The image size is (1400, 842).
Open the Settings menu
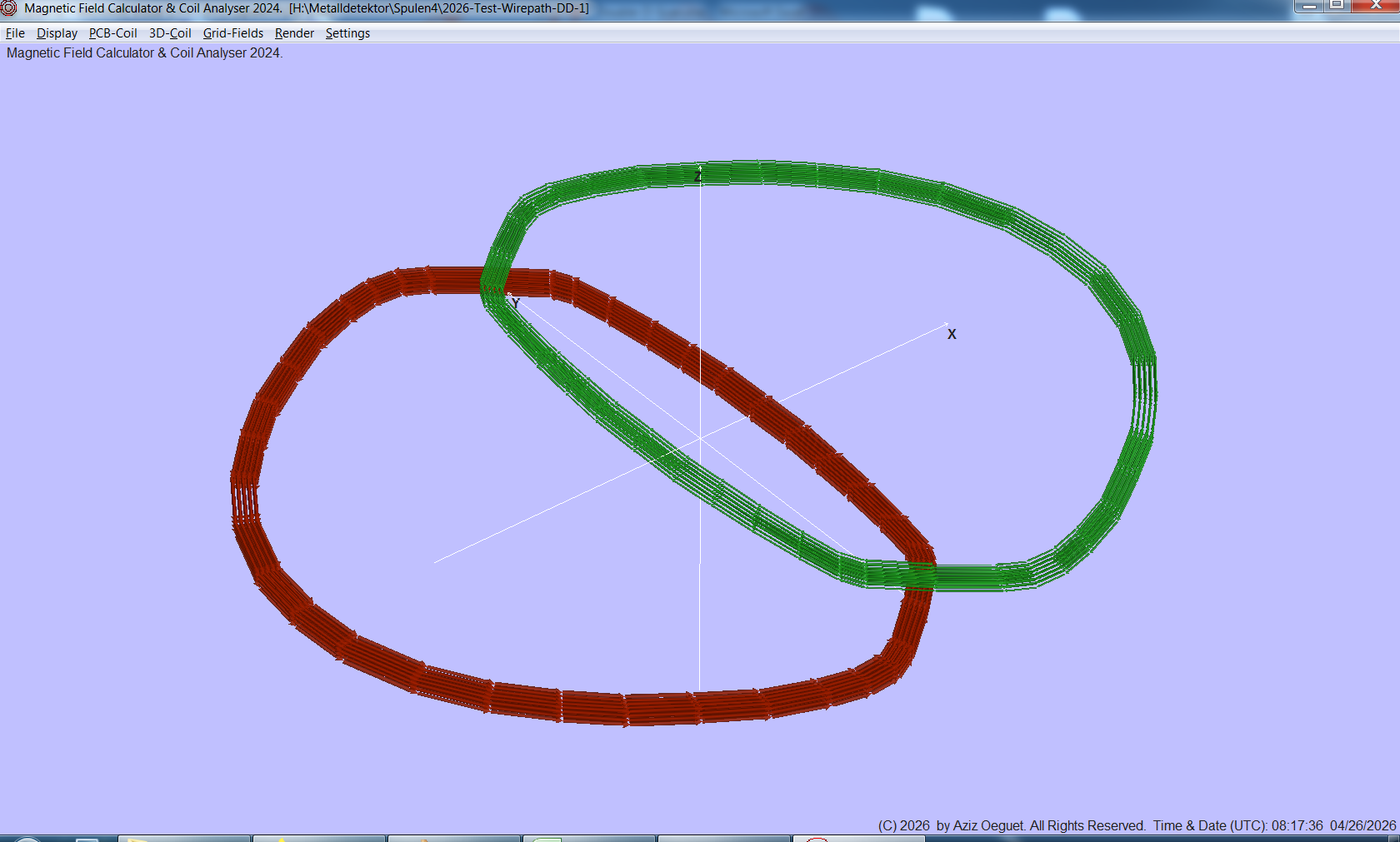(347, 33)
